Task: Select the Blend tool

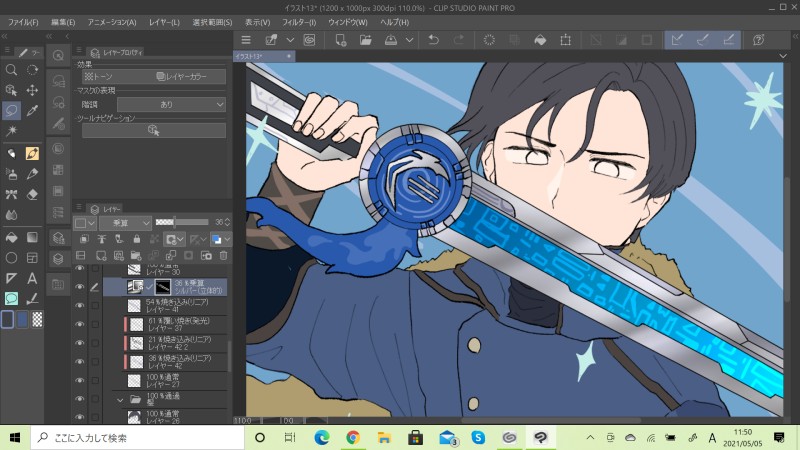Action: coord(11,215)
